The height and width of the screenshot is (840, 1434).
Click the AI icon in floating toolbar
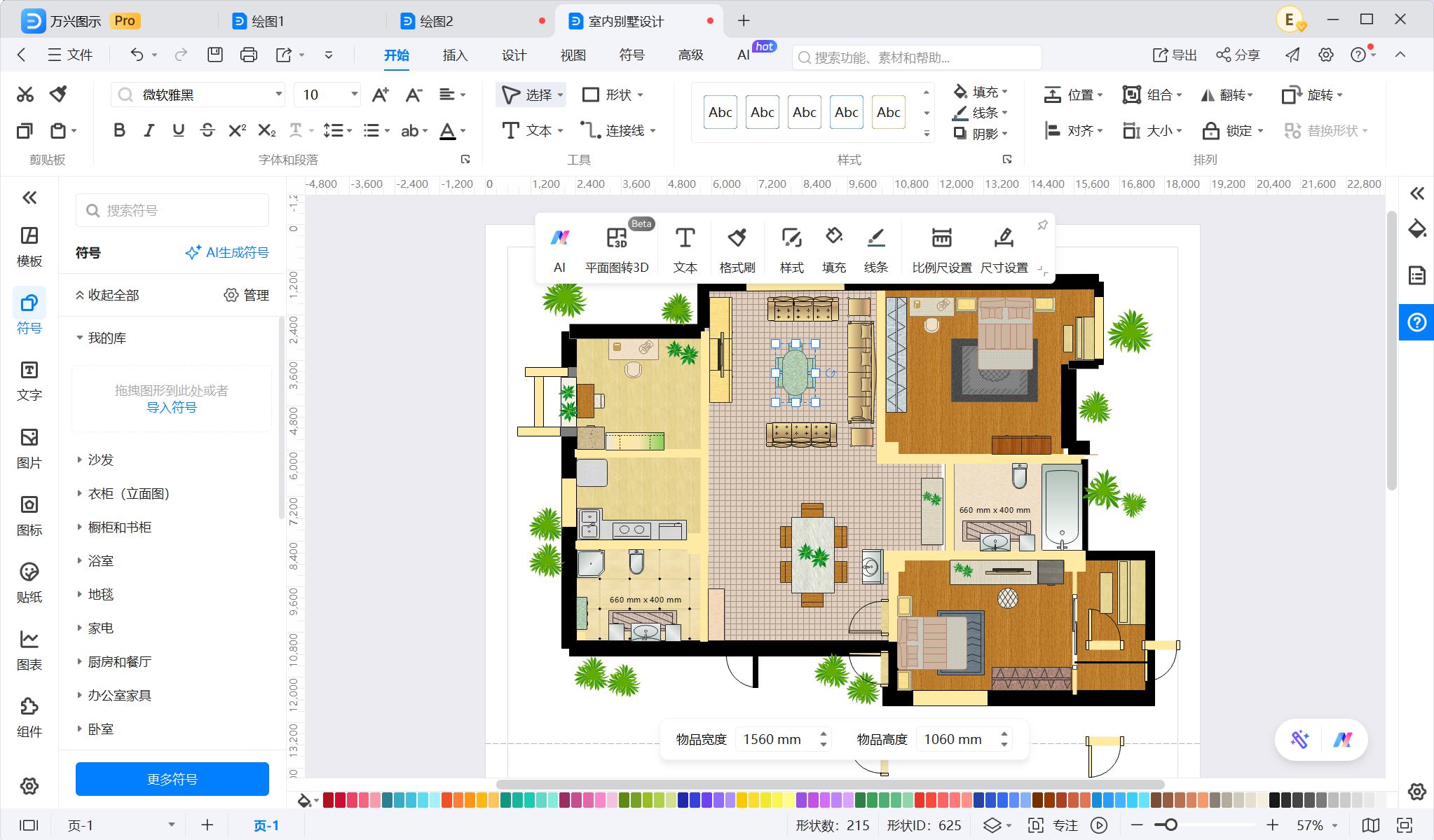559,249
